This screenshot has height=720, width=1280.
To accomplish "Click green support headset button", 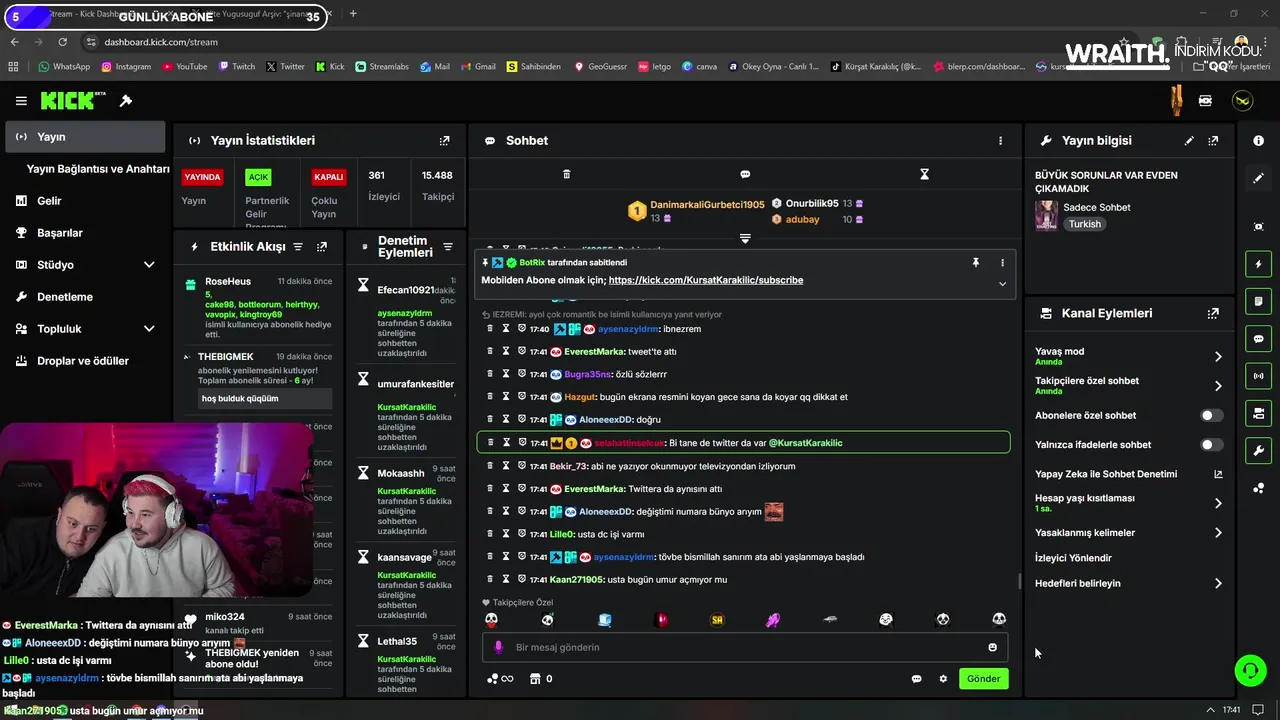I will point(1250,670).
